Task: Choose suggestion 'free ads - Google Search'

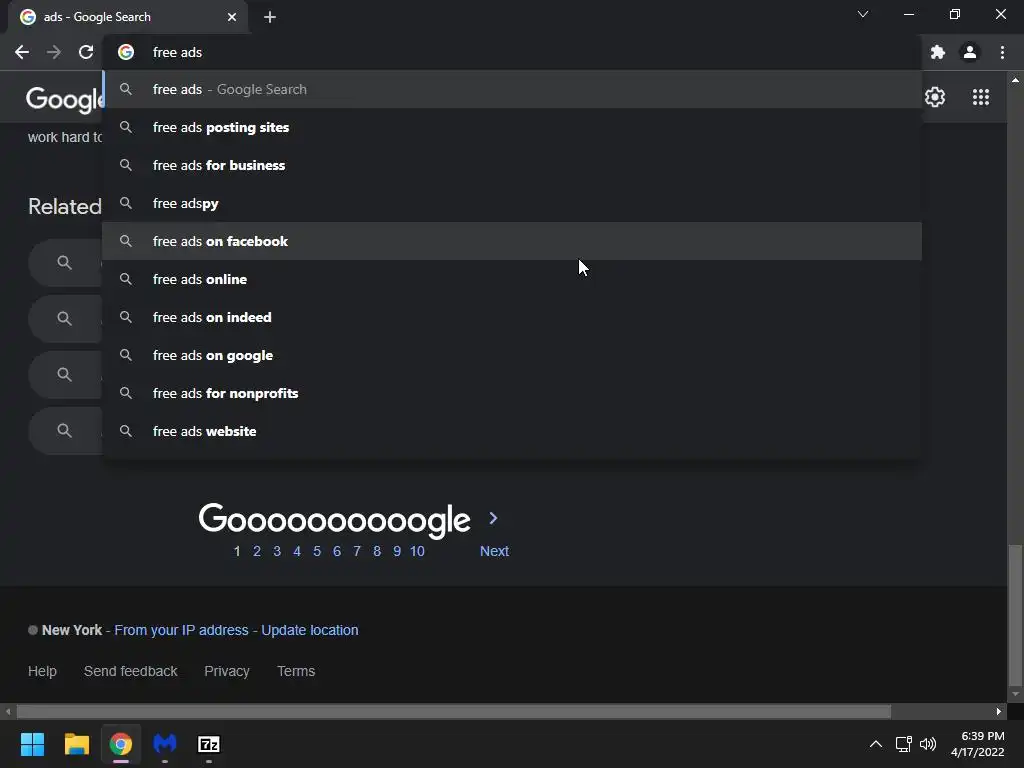Action: click(512, 89)
